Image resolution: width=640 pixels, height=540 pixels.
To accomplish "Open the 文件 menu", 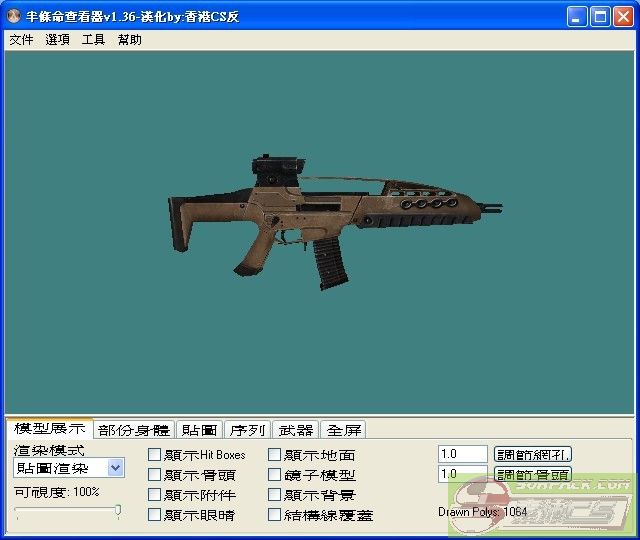I will tap(21, 40).
